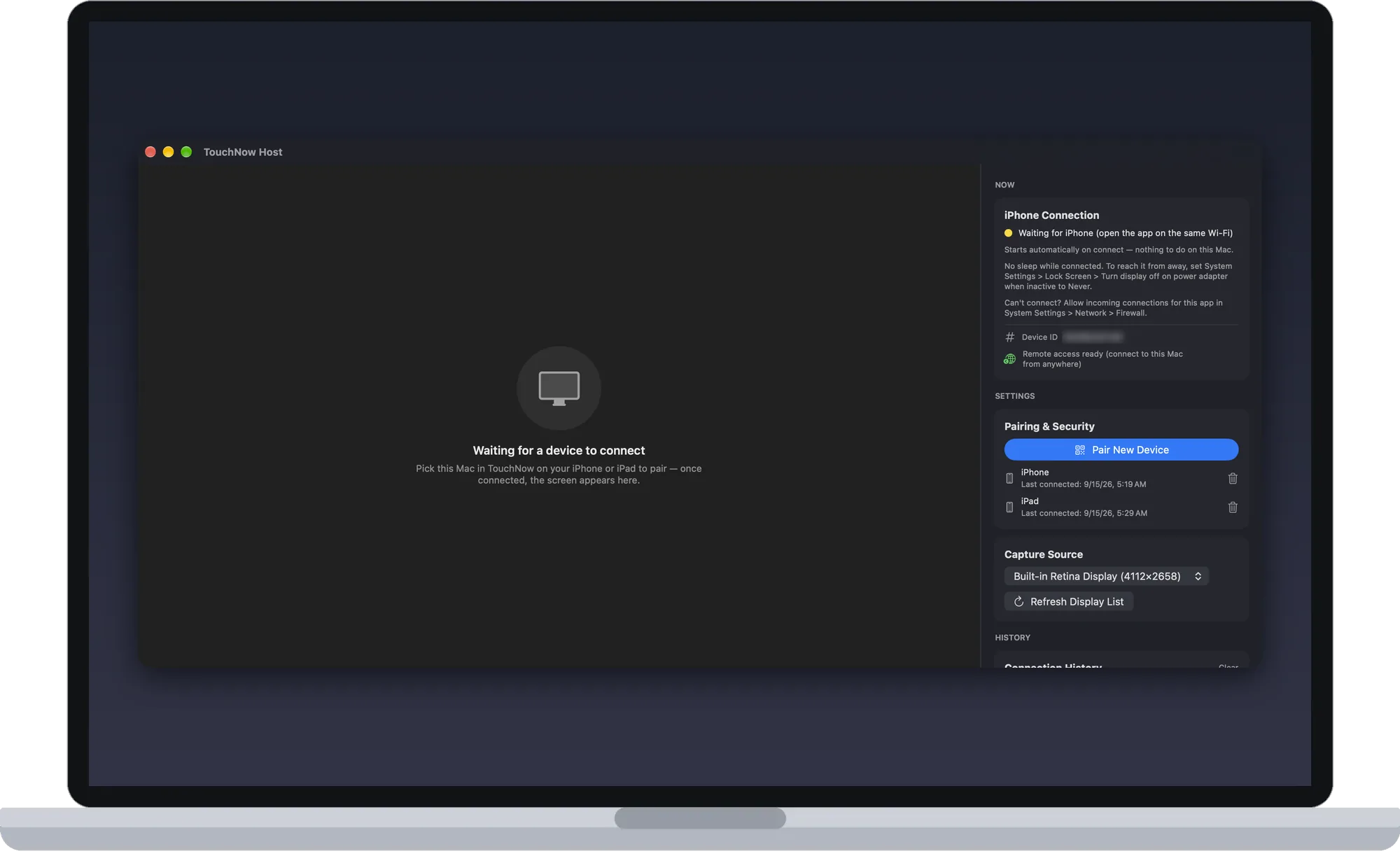Click the HISTORY section label
1400x856 pixels.
1012,638
